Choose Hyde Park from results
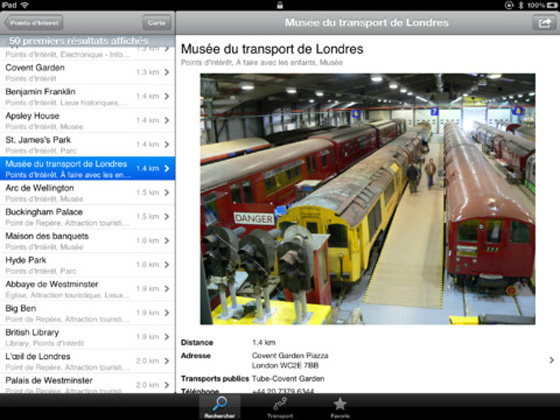 coord(88,265)
